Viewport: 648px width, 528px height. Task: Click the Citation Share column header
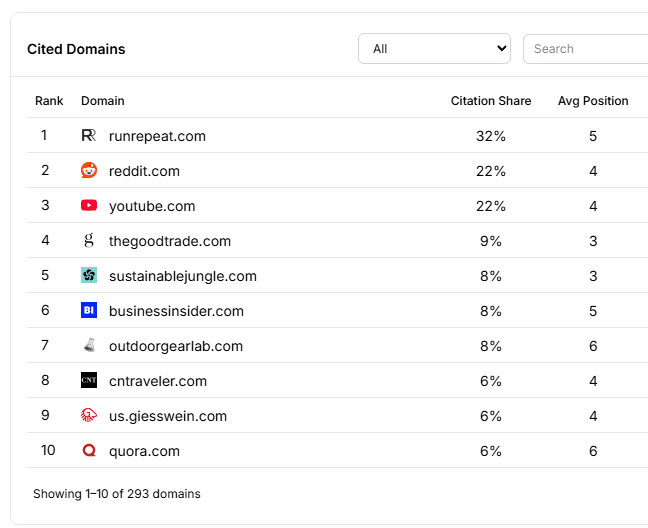[491, 101]
